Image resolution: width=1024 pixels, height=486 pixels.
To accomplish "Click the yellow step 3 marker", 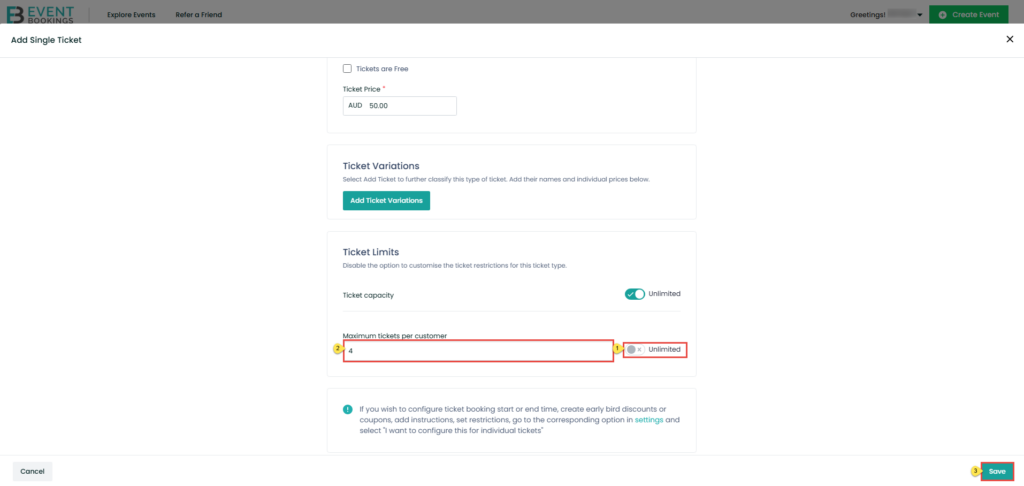I will (x=976, y=471).
